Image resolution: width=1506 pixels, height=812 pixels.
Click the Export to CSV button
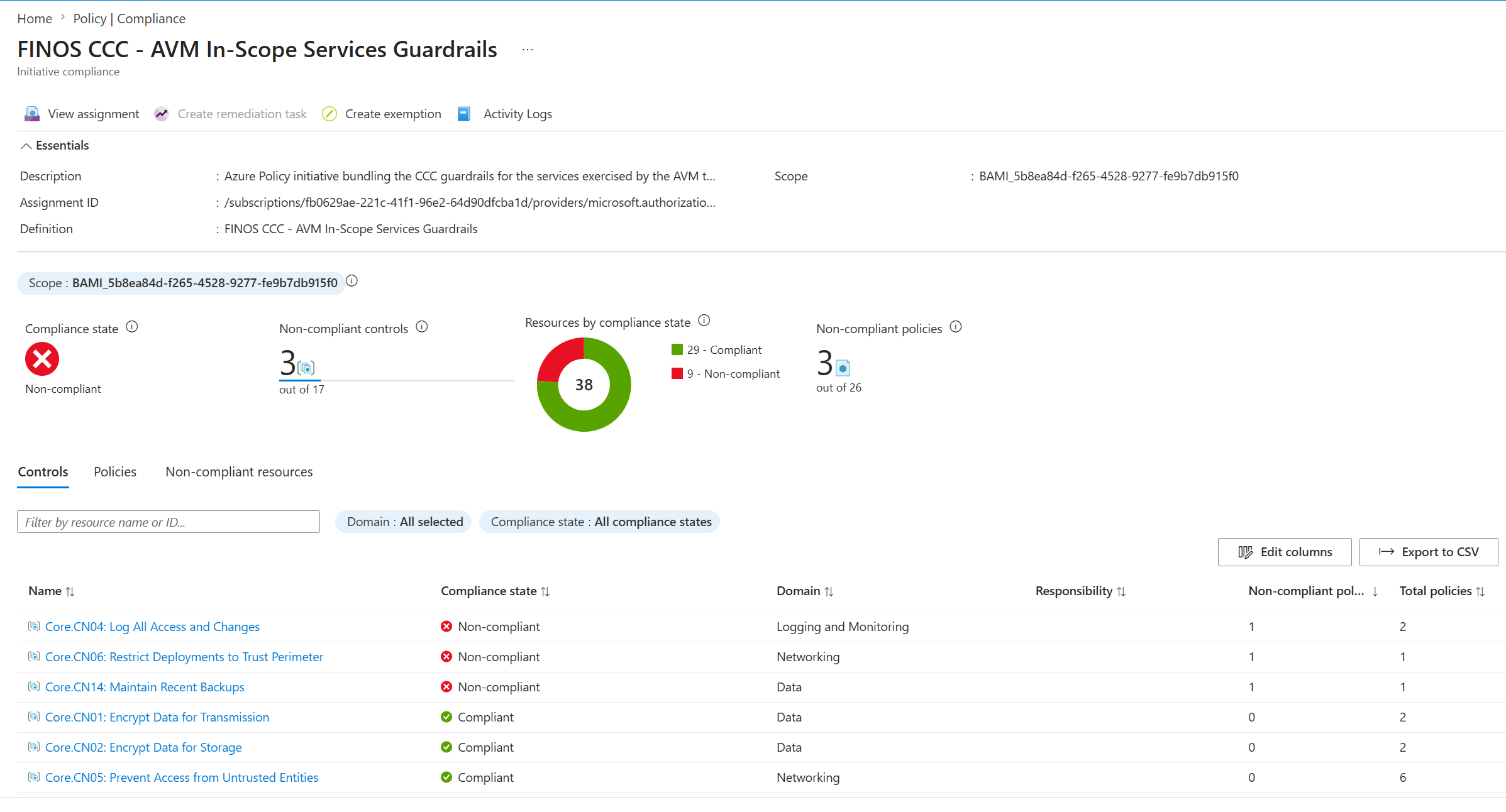point(1429,552)
